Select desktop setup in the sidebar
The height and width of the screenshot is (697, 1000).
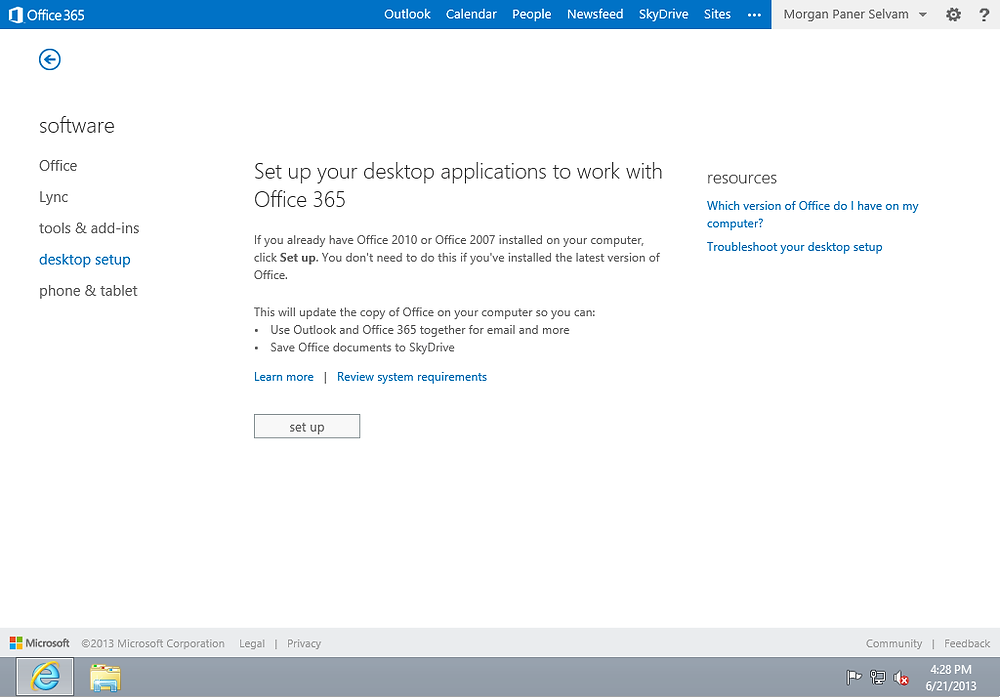point(85,260)
